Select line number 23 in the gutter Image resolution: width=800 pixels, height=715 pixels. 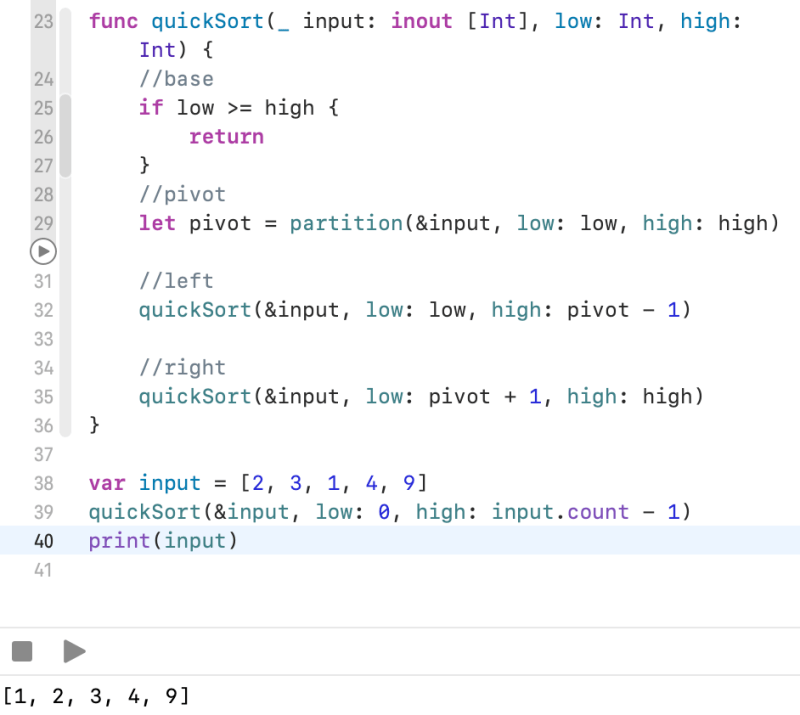[43, 20]
